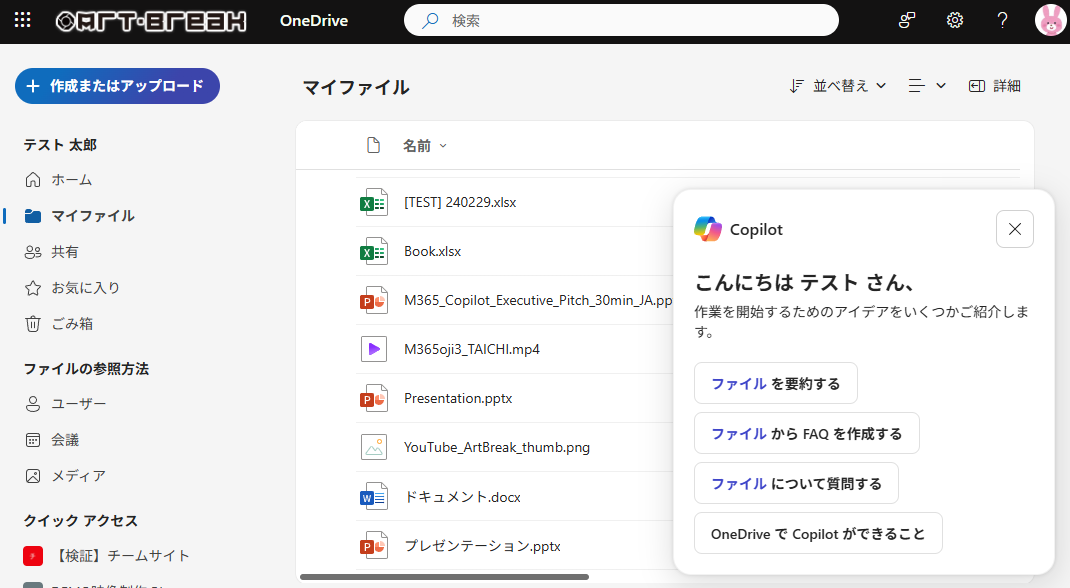
Task: Click the Excel icon for Book.xlsx
Action: point(374,252)
